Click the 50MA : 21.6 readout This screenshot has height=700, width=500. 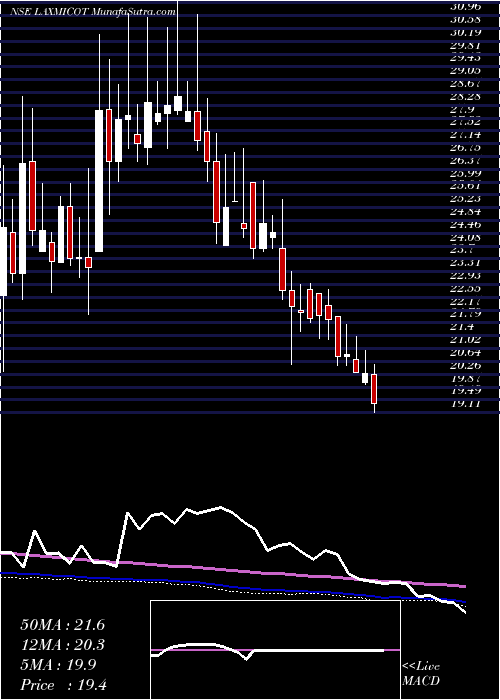coord(62,625)
